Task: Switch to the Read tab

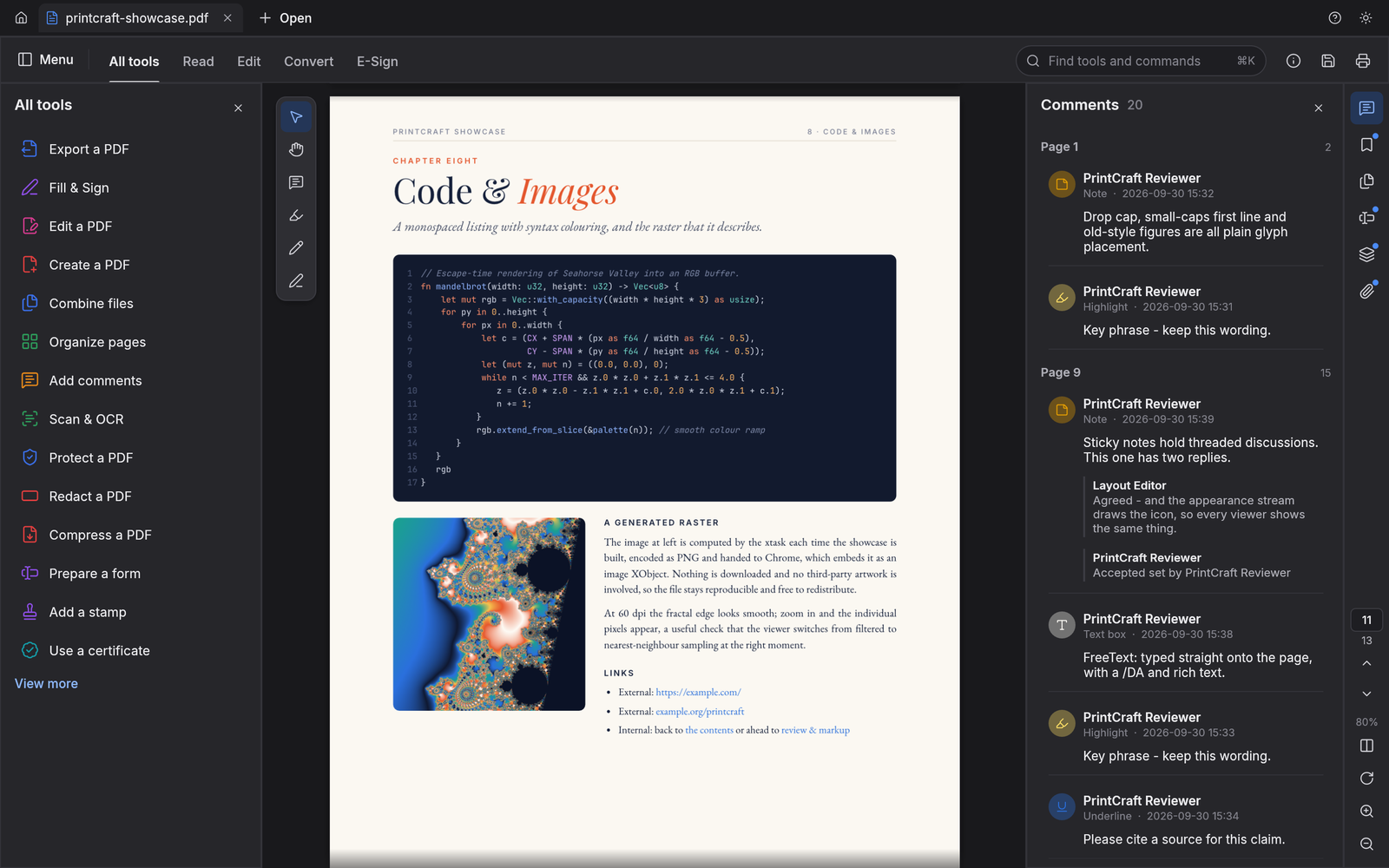Action: [x=198, y=62]
